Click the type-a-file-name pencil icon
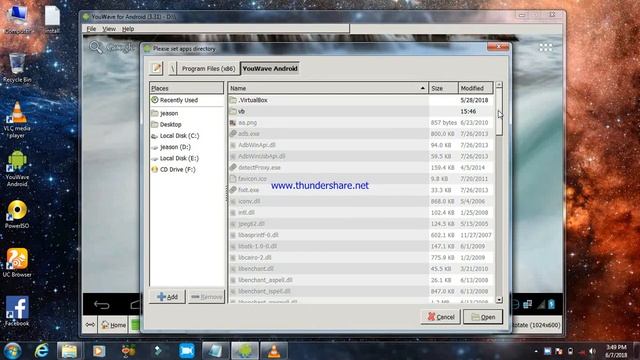This screenshot has width=640, height=360. point(156,68)
